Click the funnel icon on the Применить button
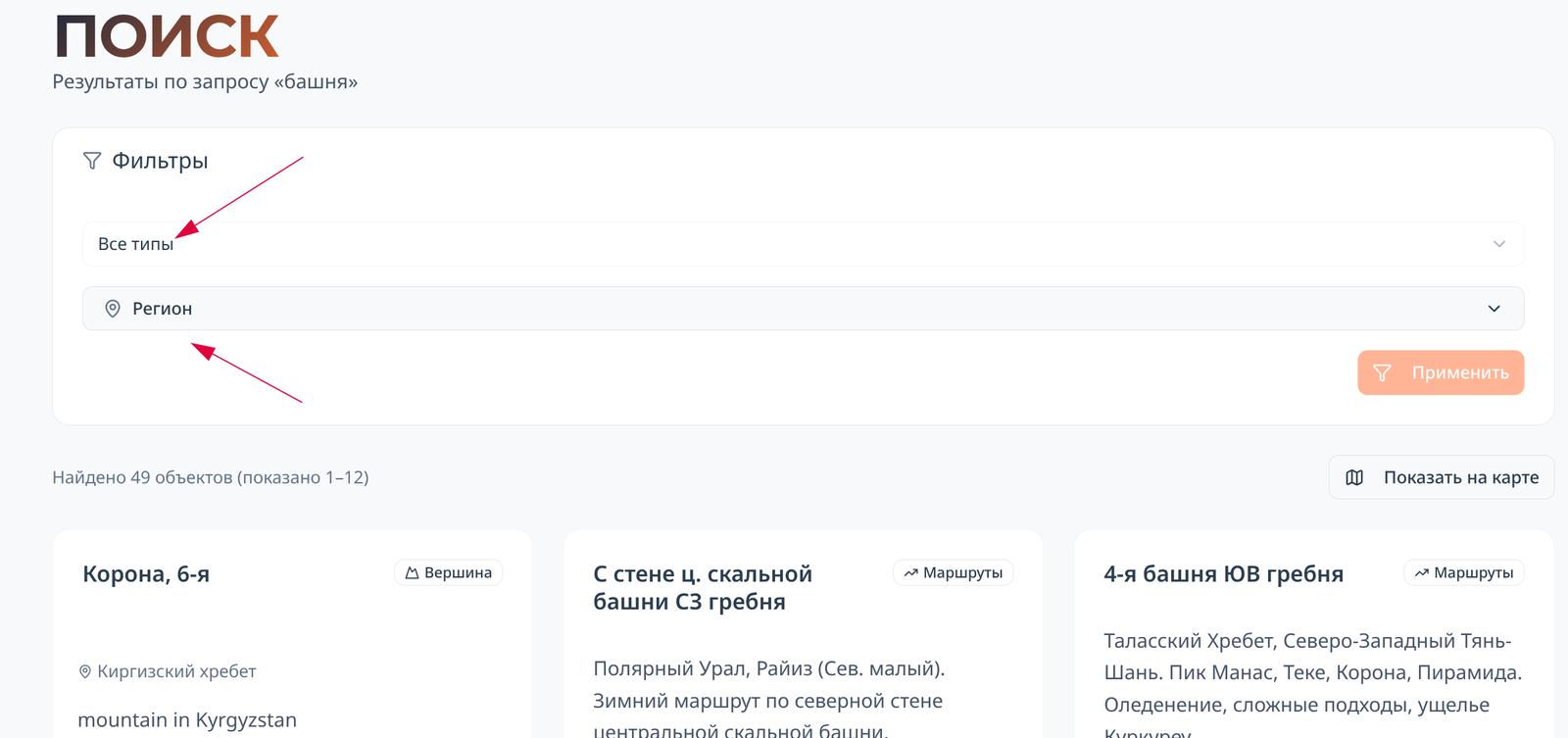 point(1382,373)
